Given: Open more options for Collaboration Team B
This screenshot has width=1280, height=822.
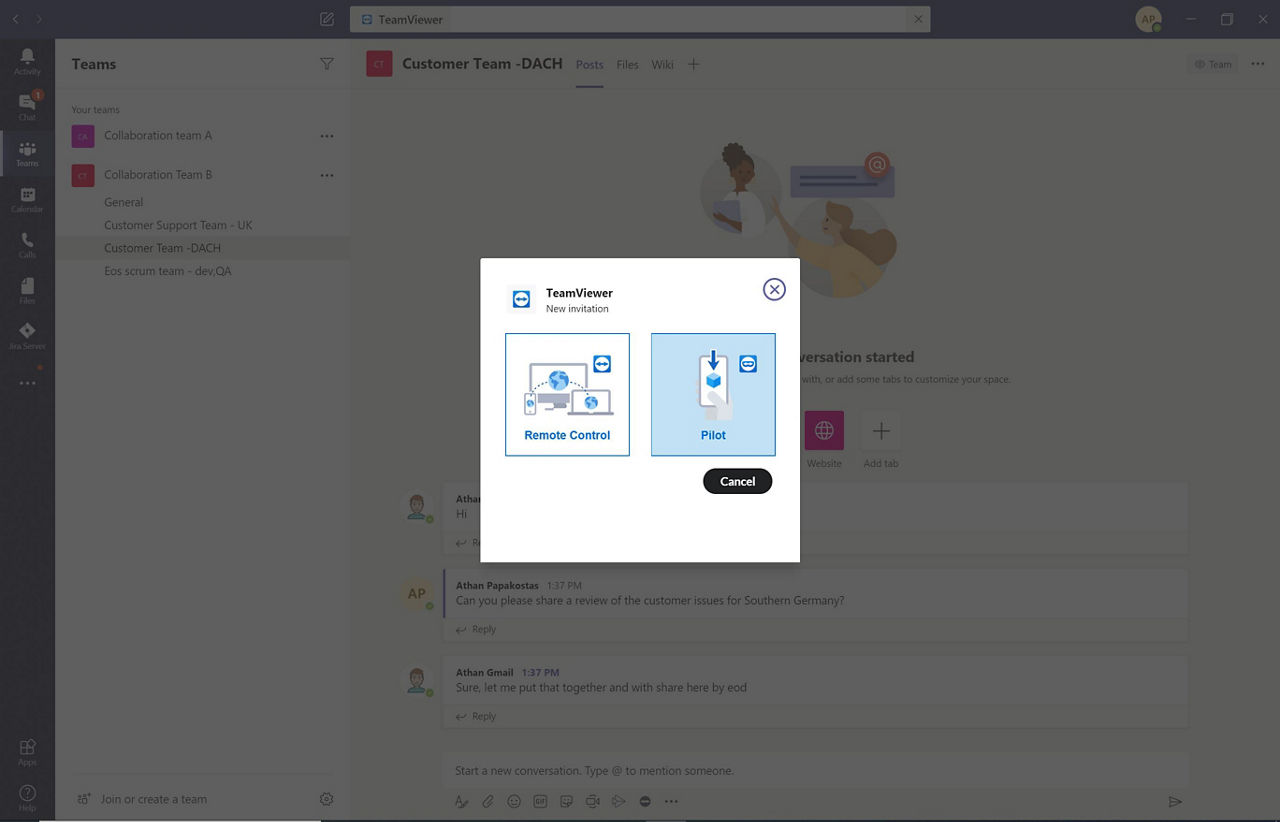Looking at the screenshot, I should [326, 175].
